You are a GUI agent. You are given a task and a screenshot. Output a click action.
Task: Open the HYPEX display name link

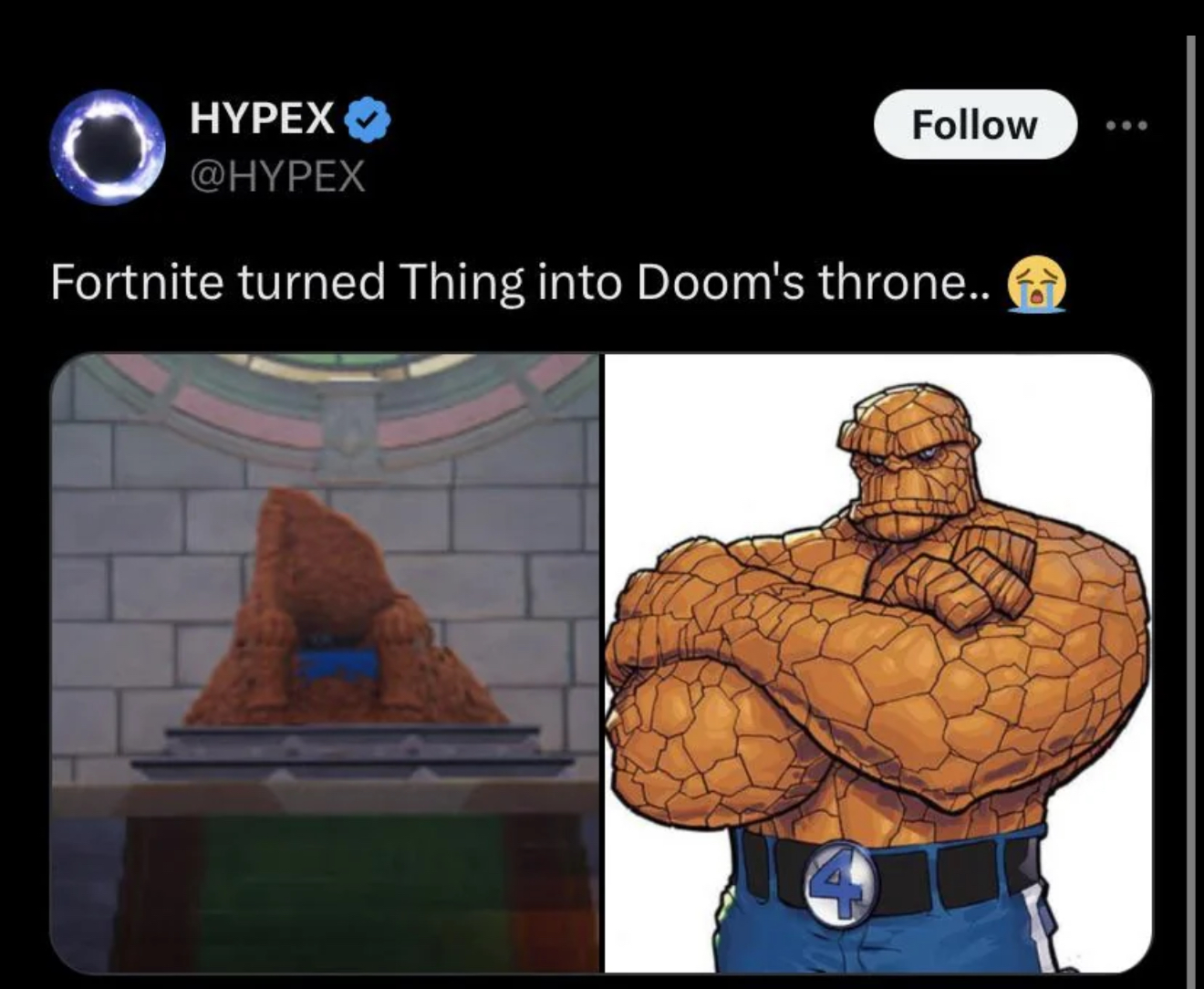(x=262, y=118)
